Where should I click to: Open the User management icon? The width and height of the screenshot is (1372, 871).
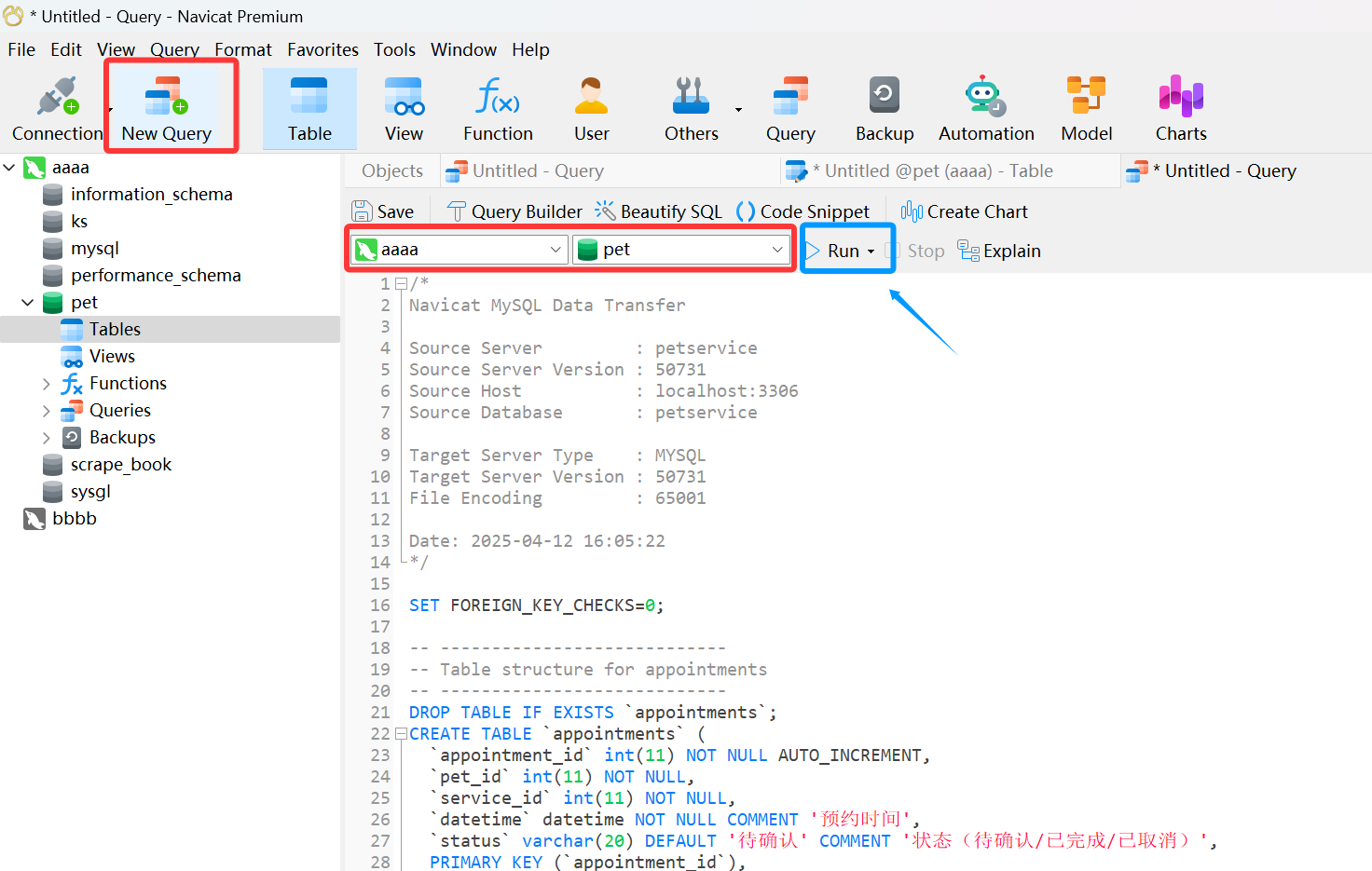click(x=592, y=109)
